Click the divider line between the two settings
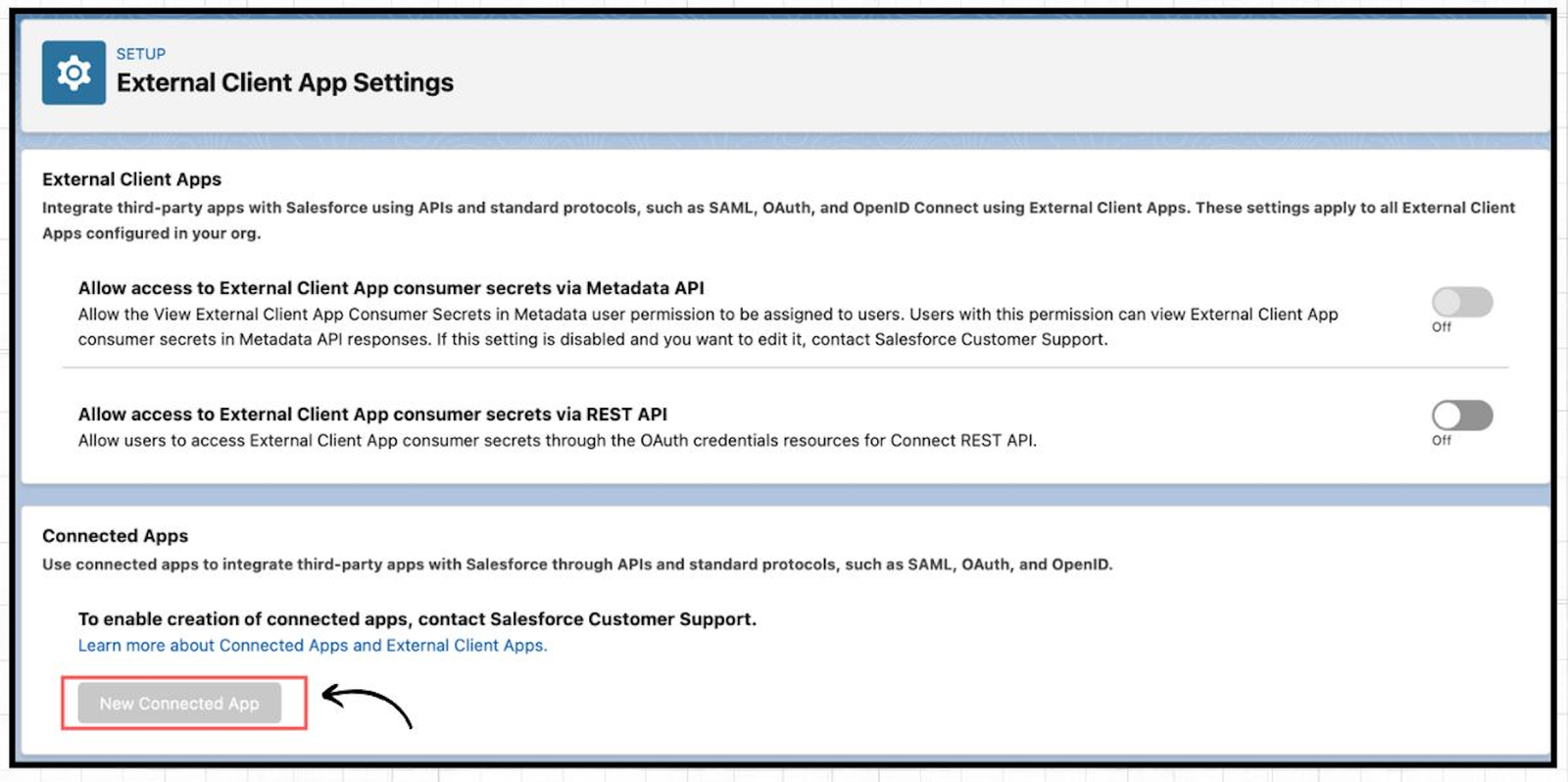Viewport: 1568px width, 782px height. pos(784,368)
